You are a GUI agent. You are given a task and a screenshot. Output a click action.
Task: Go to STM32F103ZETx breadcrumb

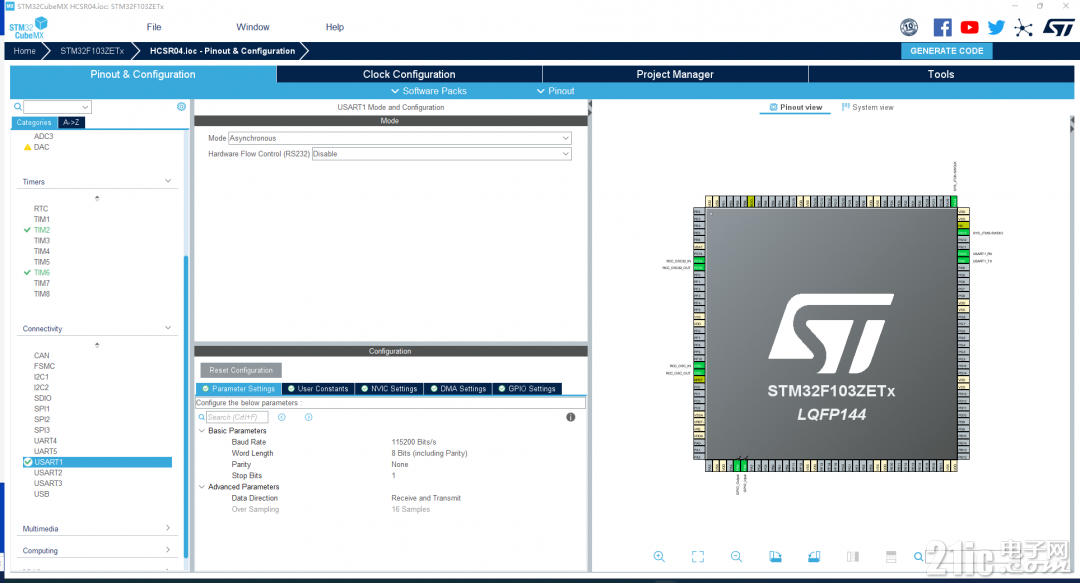92,51
